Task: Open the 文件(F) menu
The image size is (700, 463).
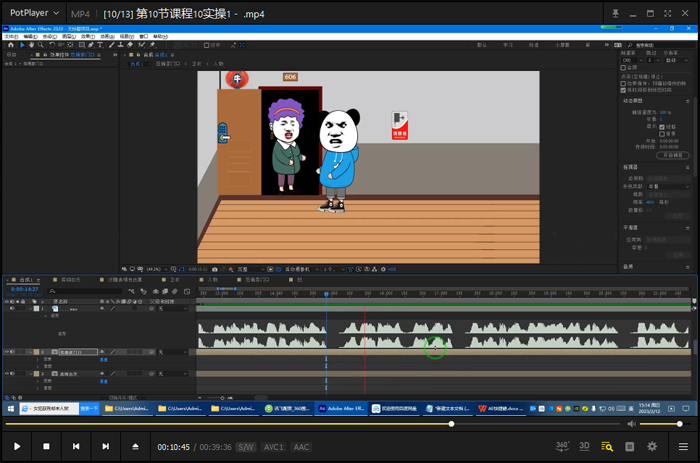Action: pos(11,37)
